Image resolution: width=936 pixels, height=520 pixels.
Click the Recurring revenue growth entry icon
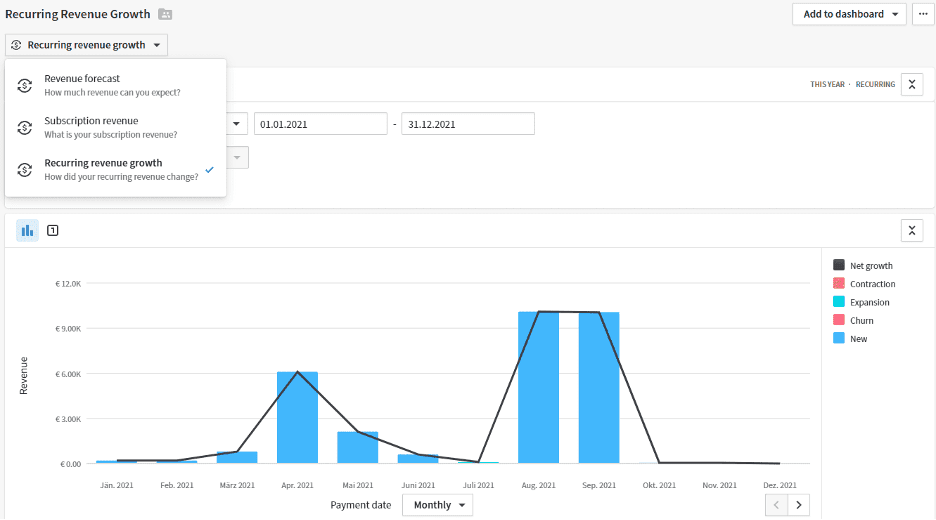(x=24, y=170)
